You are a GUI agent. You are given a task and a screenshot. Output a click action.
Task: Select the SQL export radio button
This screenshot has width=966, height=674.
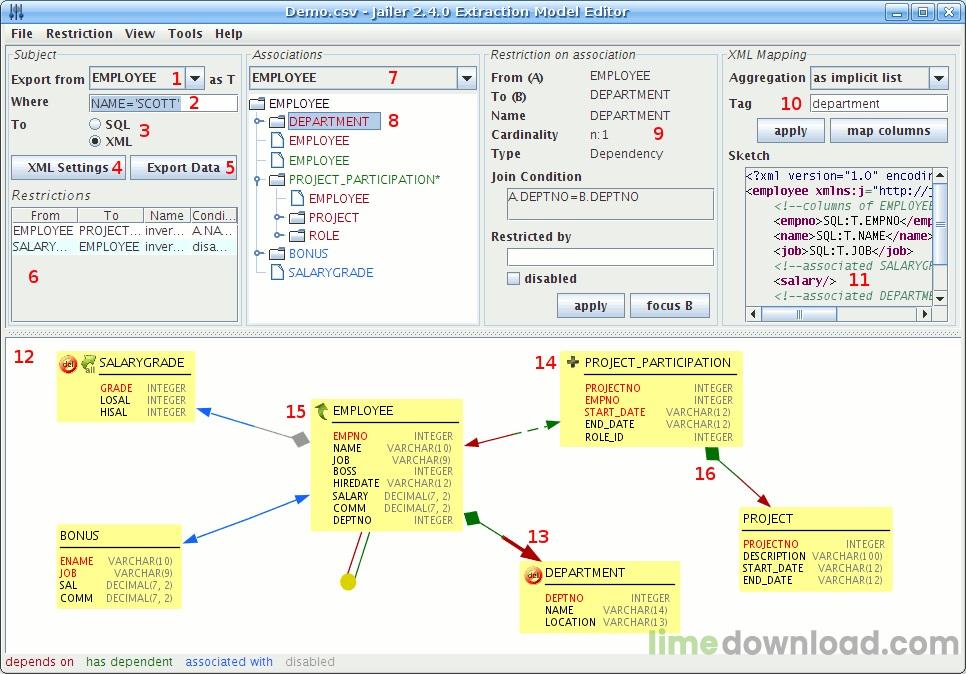[95, 124]
